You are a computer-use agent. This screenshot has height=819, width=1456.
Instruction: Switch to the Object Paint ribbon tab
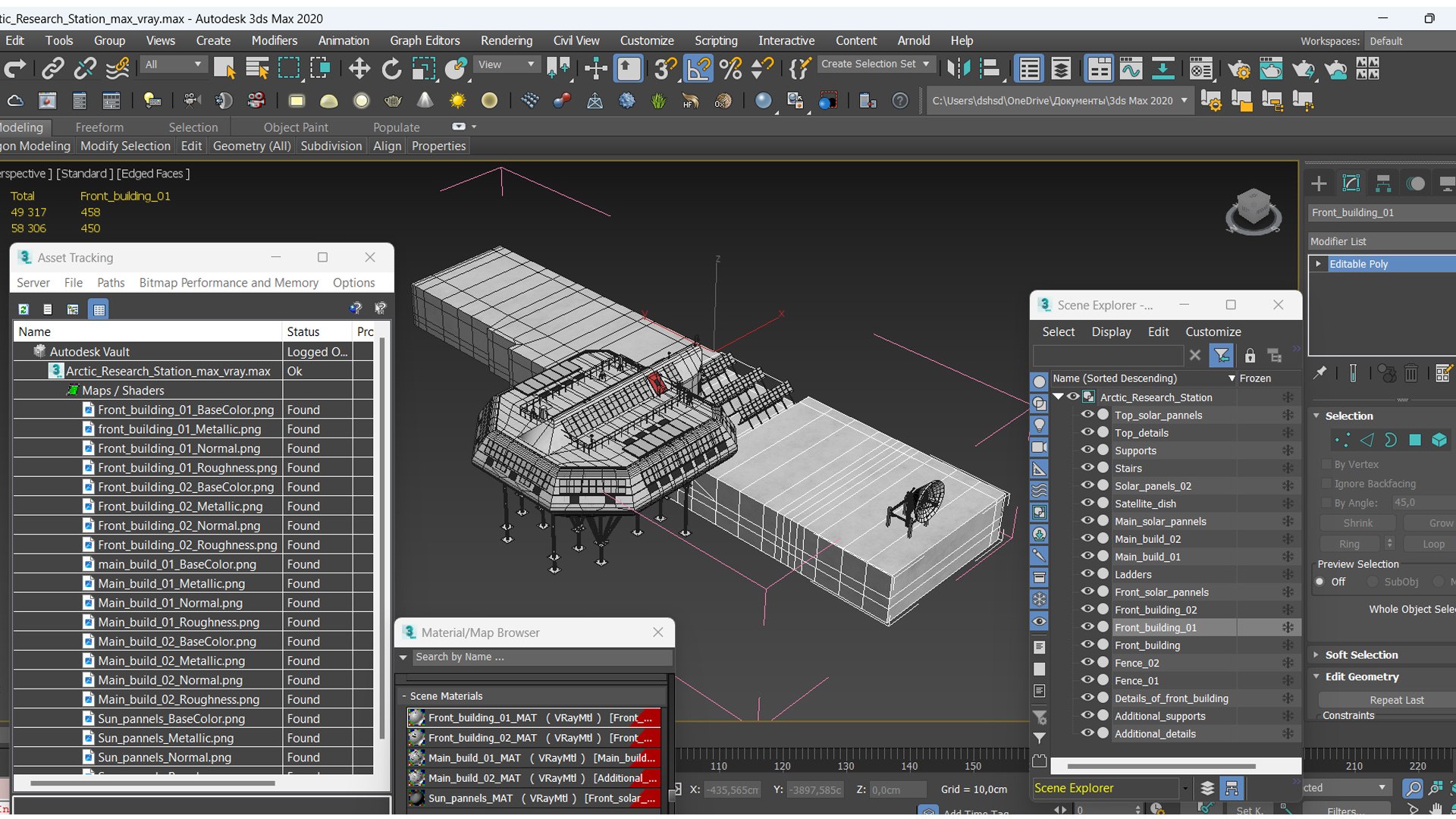(296, 127)
